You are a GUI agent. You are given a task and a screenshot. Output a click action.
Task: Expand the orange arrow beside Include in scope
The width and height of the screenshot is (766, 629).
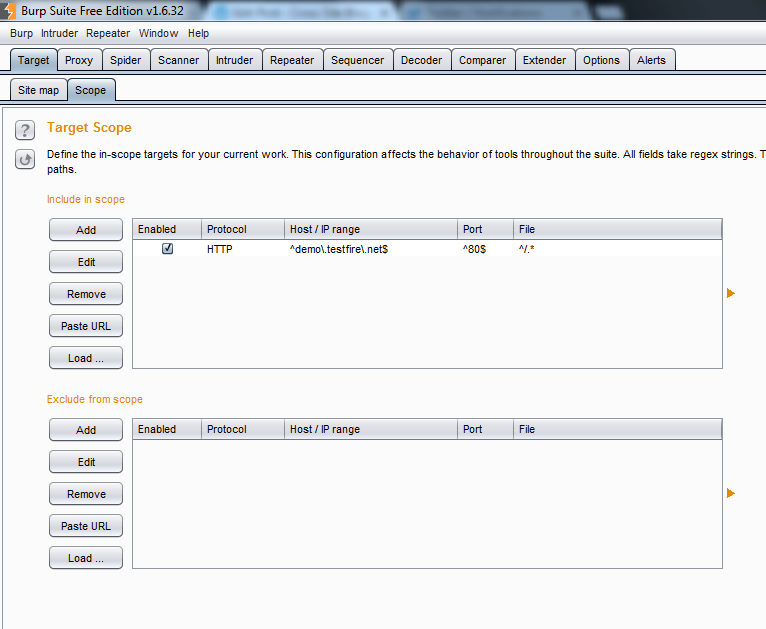731,293
